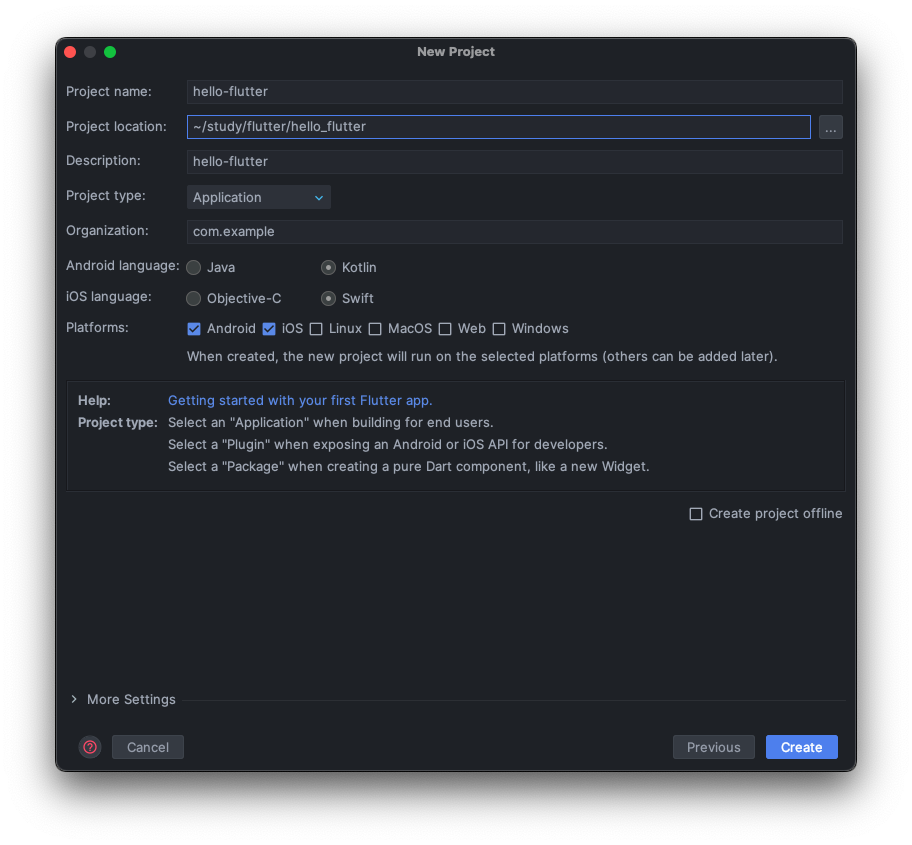The width and height of the screenshot is (912, 845).
Task: Click the green zoom window button
Action: coord(110,52)
